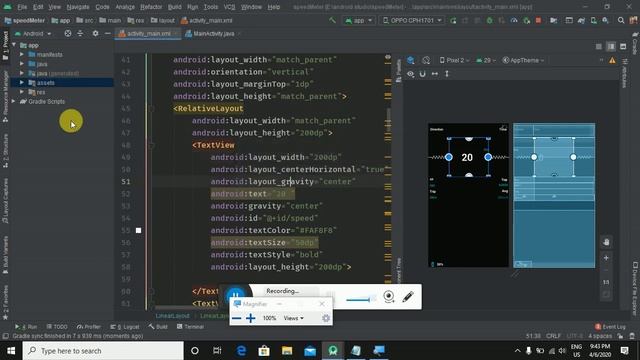Open the VCS menu

click(229, 7)
